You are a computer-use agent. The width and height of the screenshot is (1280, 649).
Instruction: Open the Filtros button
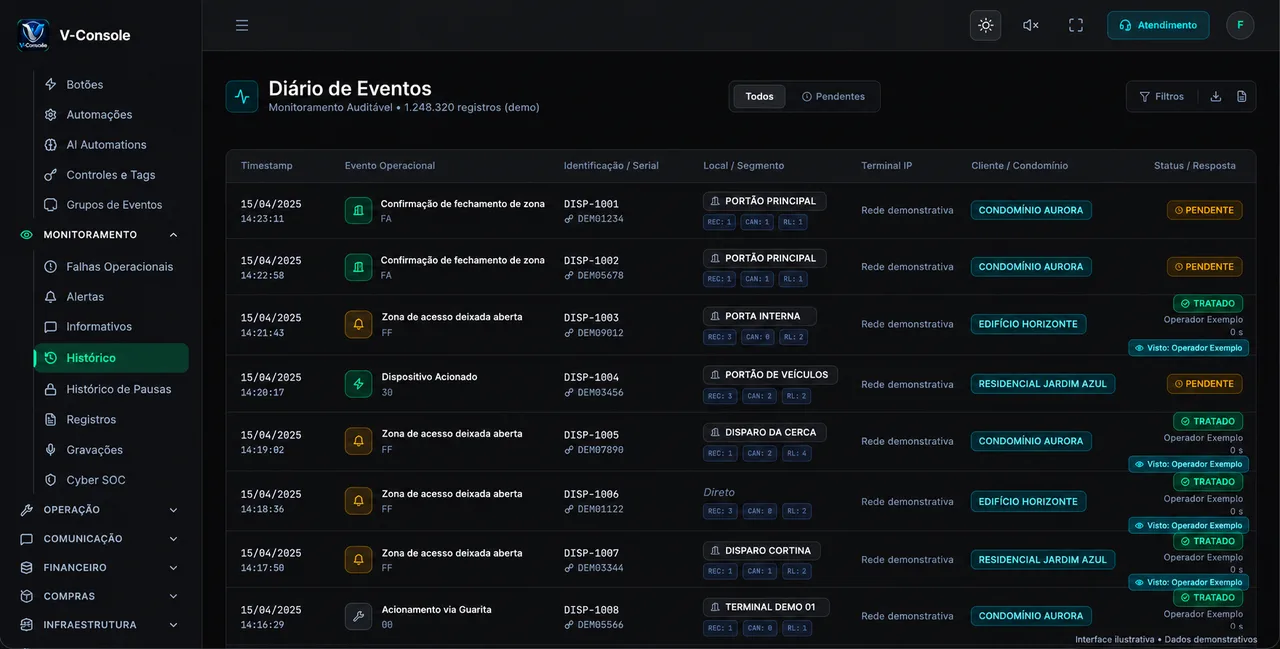[x=1162, y=97]
